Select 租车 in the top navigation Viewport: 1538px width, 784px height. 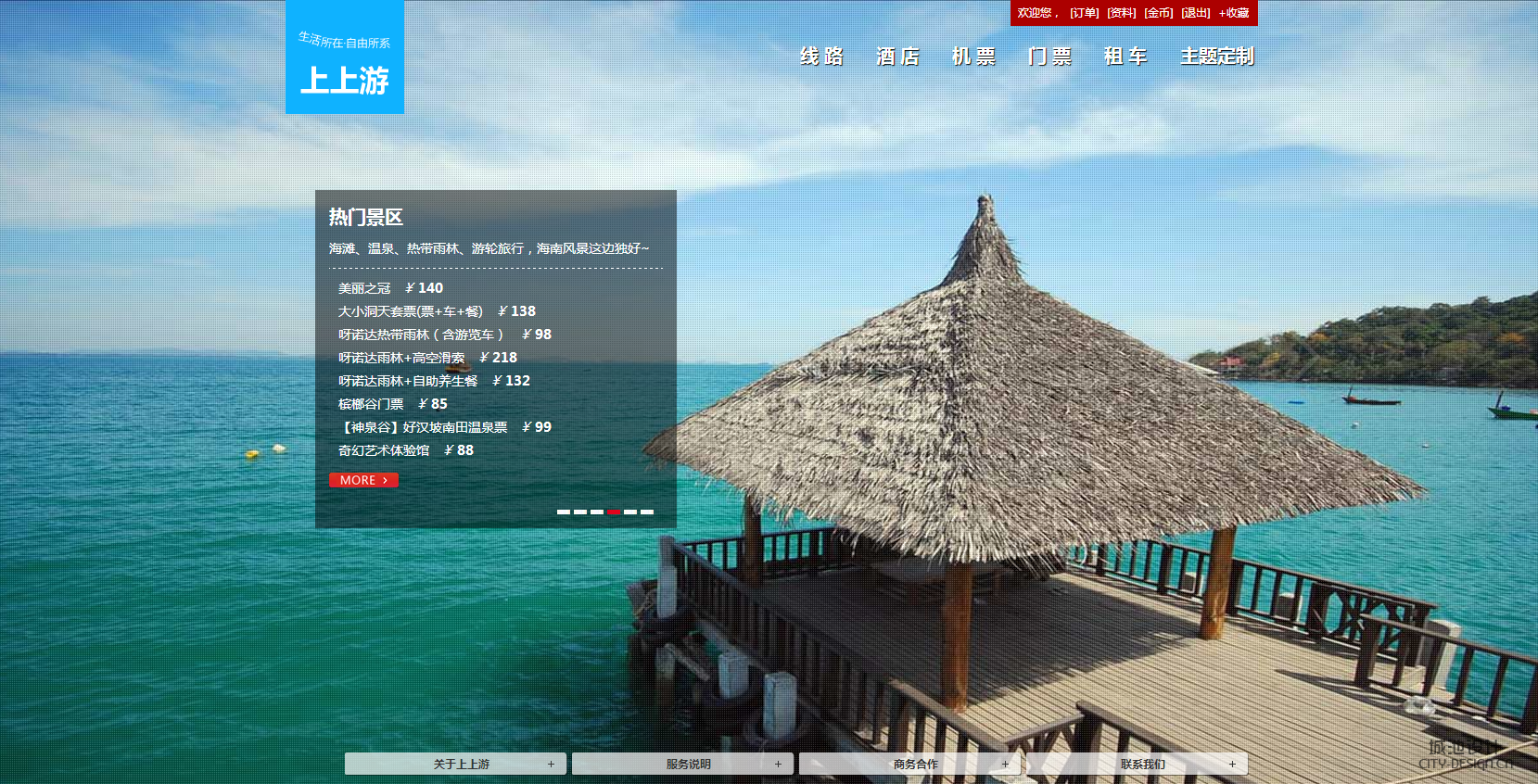point(1125,57)
